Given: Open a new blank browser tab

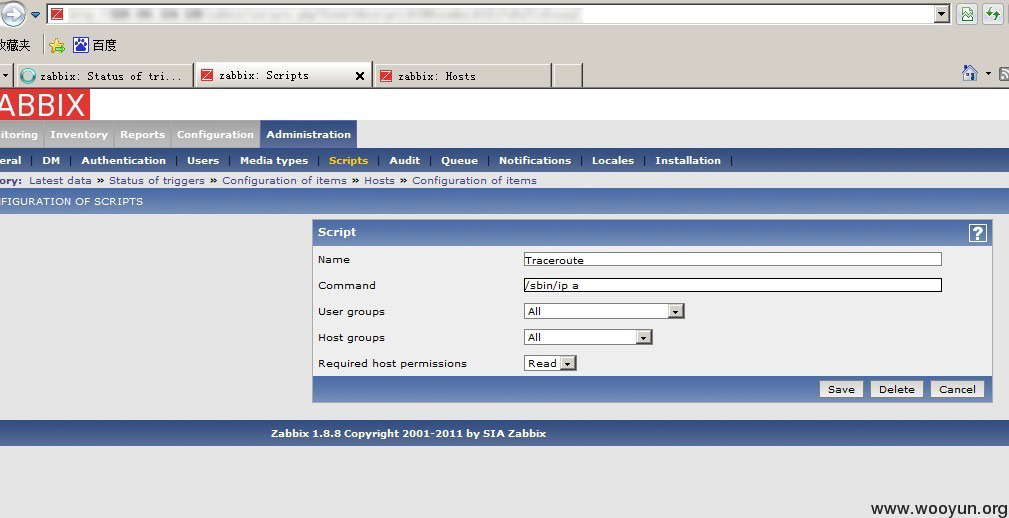Looking at the screenshot, I should [x=568, y=75].
